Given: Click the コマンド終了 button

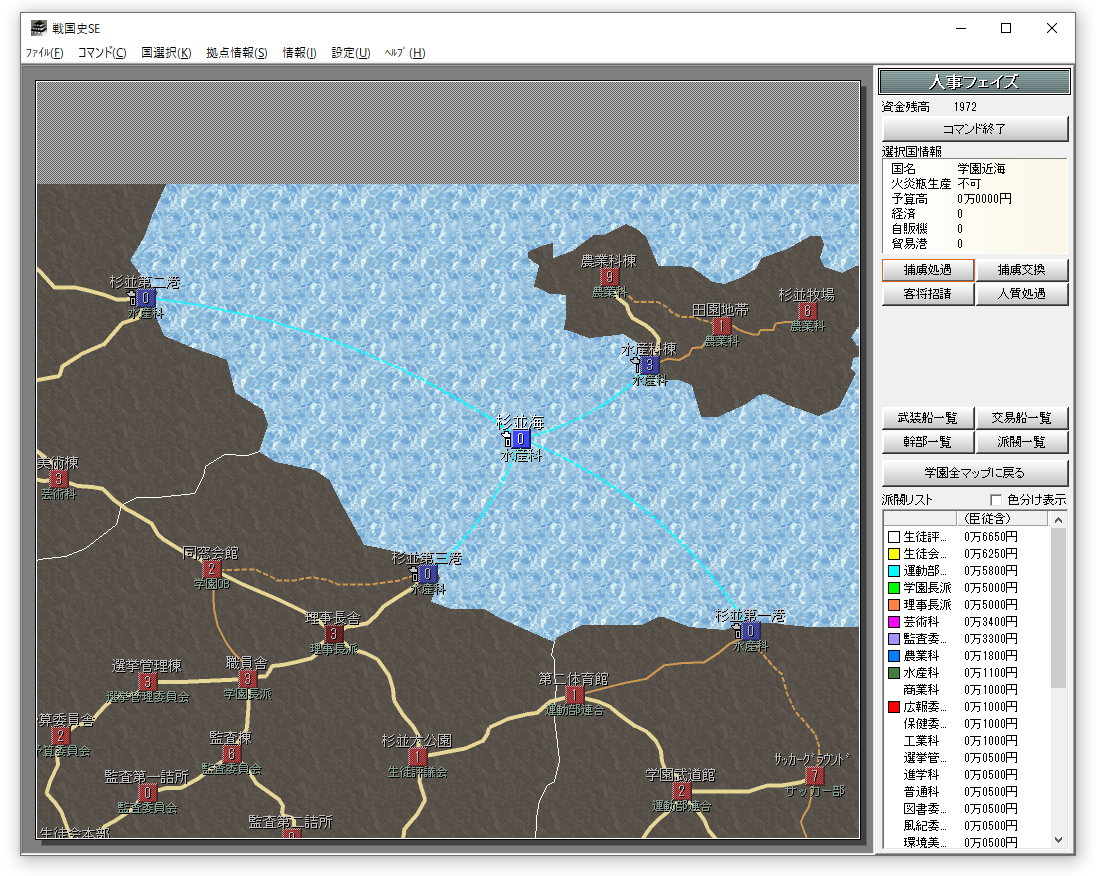Looking at the screenshot, I should (974, 129).
